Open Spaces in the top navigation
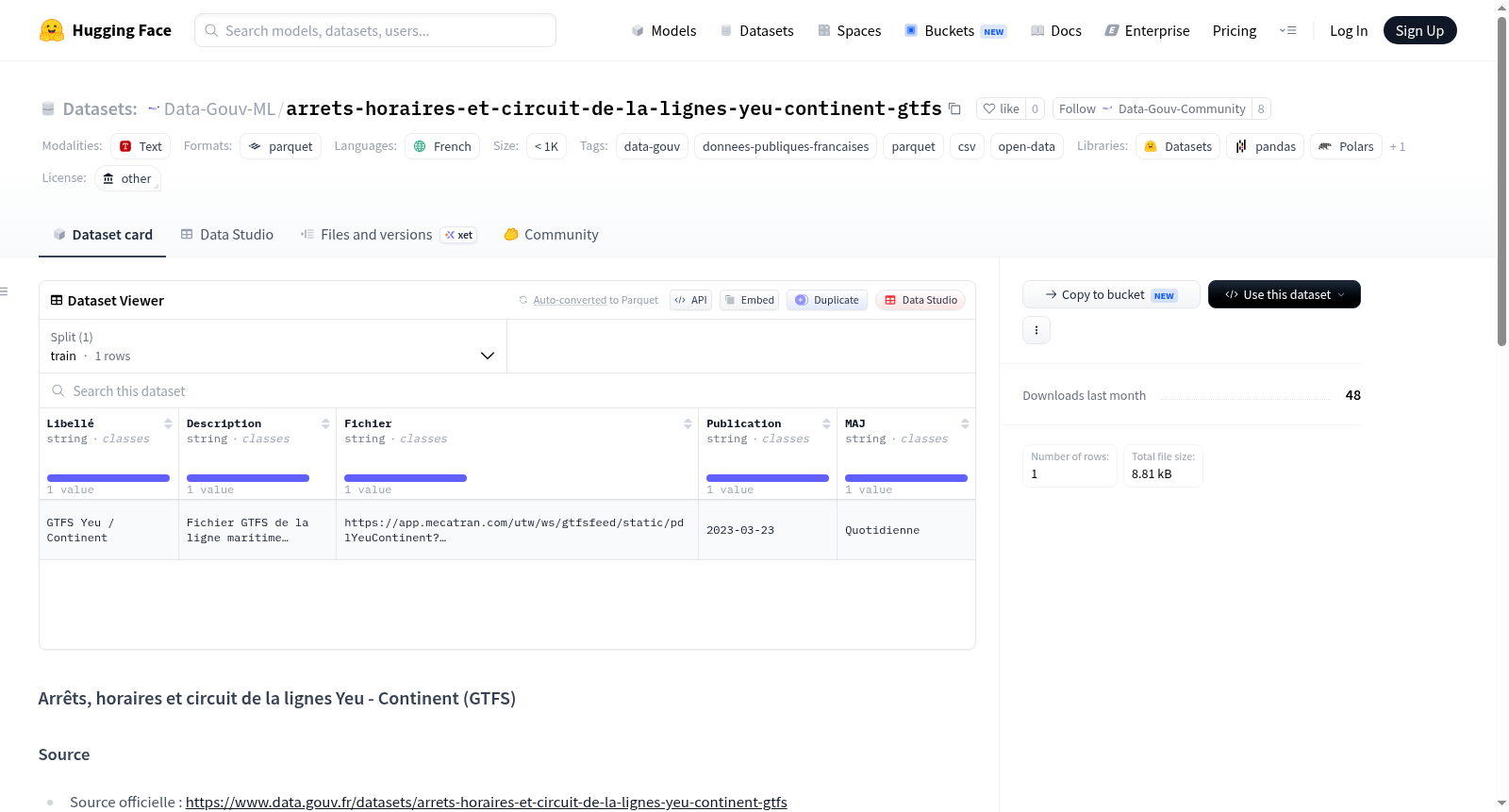The image size is (1509, 812). [849, 30]
